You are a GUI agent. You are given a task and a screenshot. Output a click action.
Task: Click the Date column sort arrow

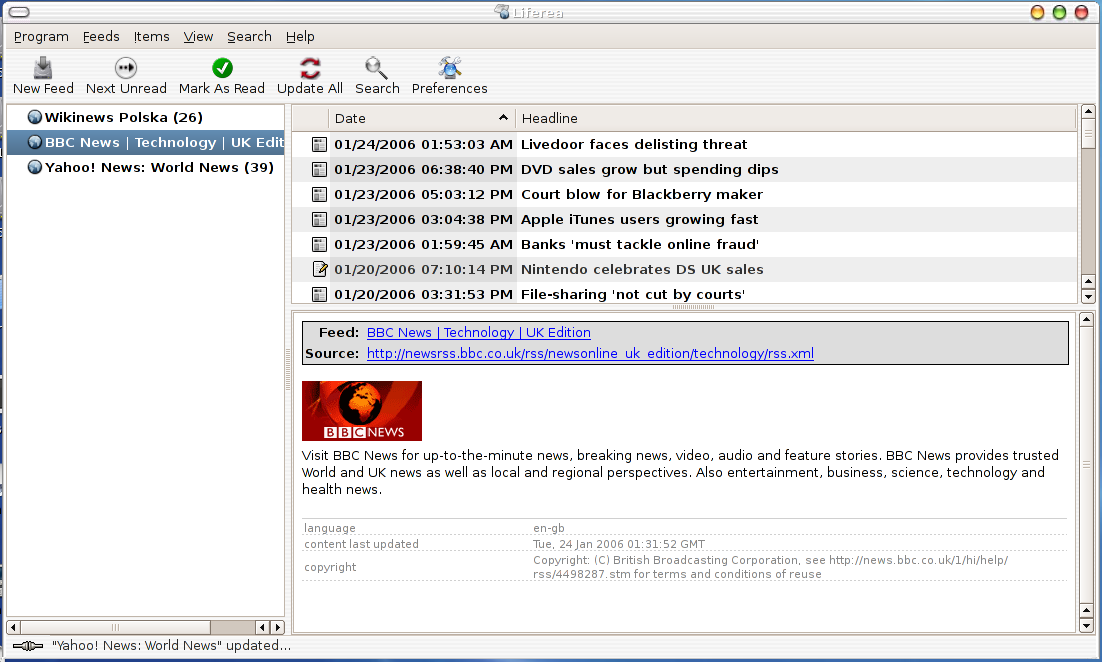tap(503, 117)
